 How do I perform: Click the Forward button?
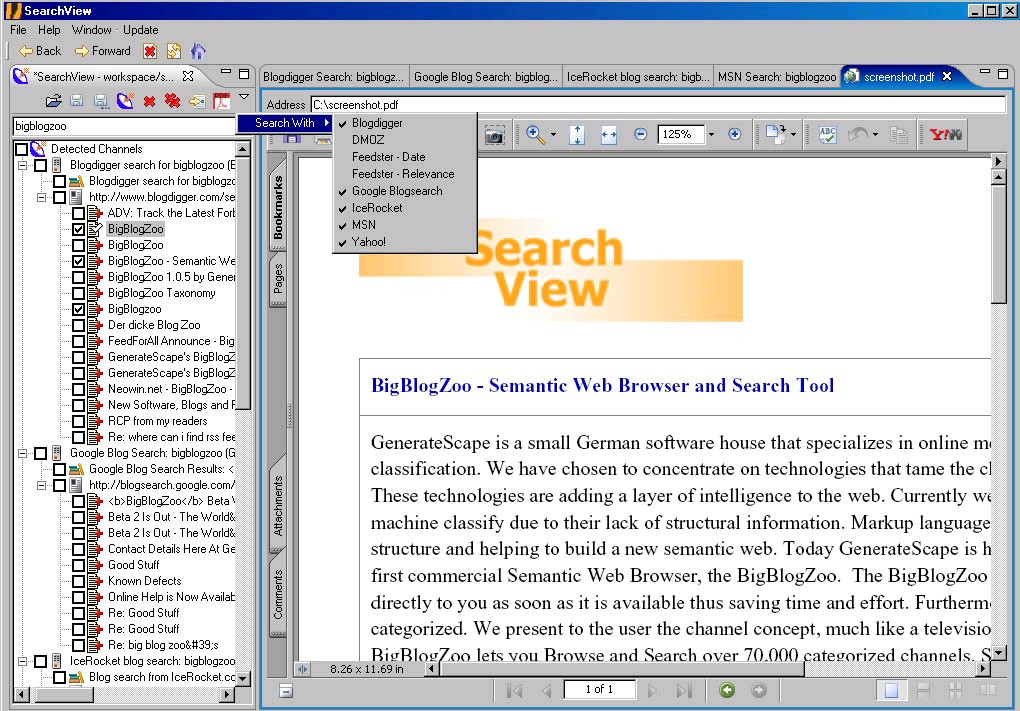point(103,51)
